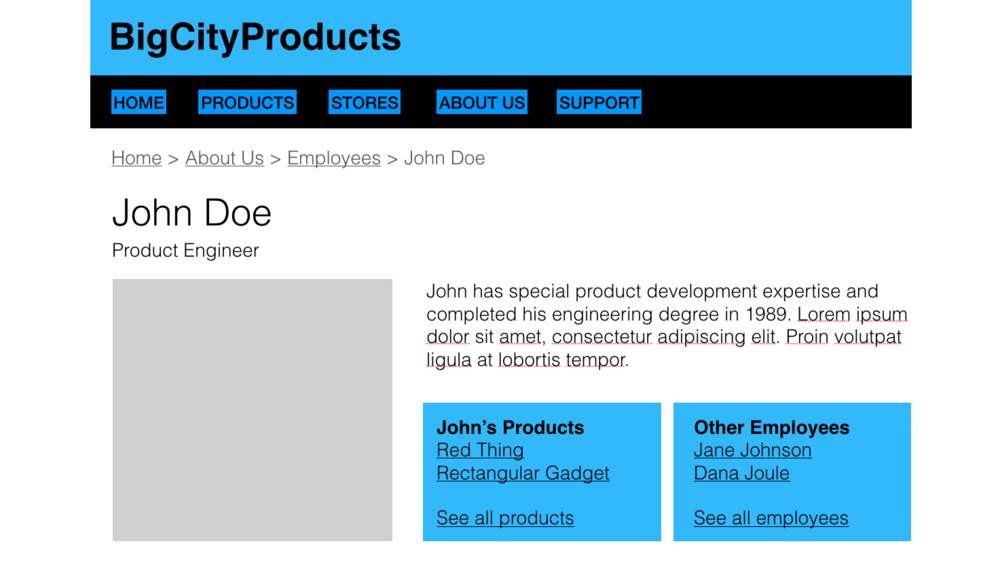1000x565 pixels.
Task: Choose SUPPORT in the navigation bar
Action: [x=599, y=102]
